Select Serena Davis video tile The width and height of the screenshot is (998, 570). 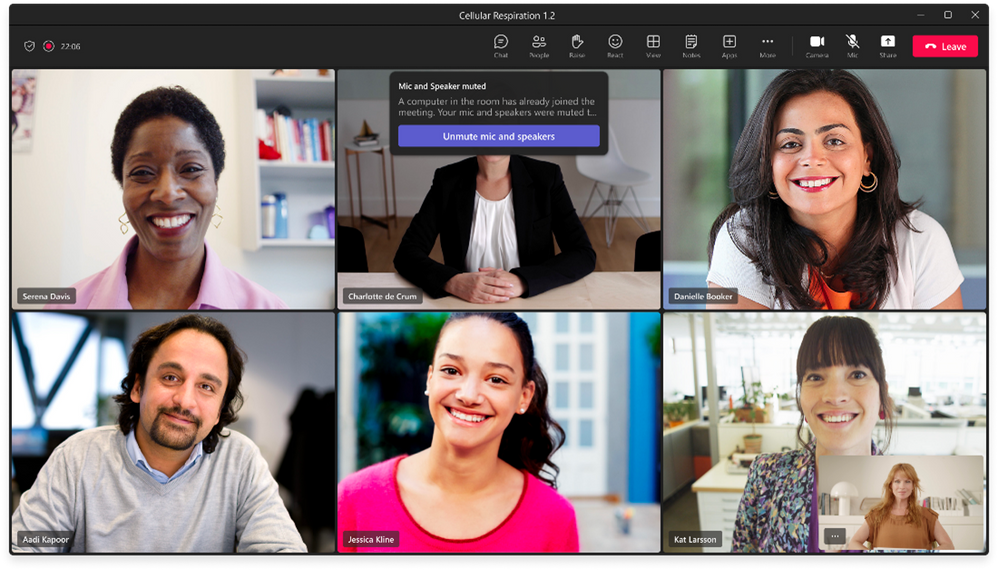173,189
